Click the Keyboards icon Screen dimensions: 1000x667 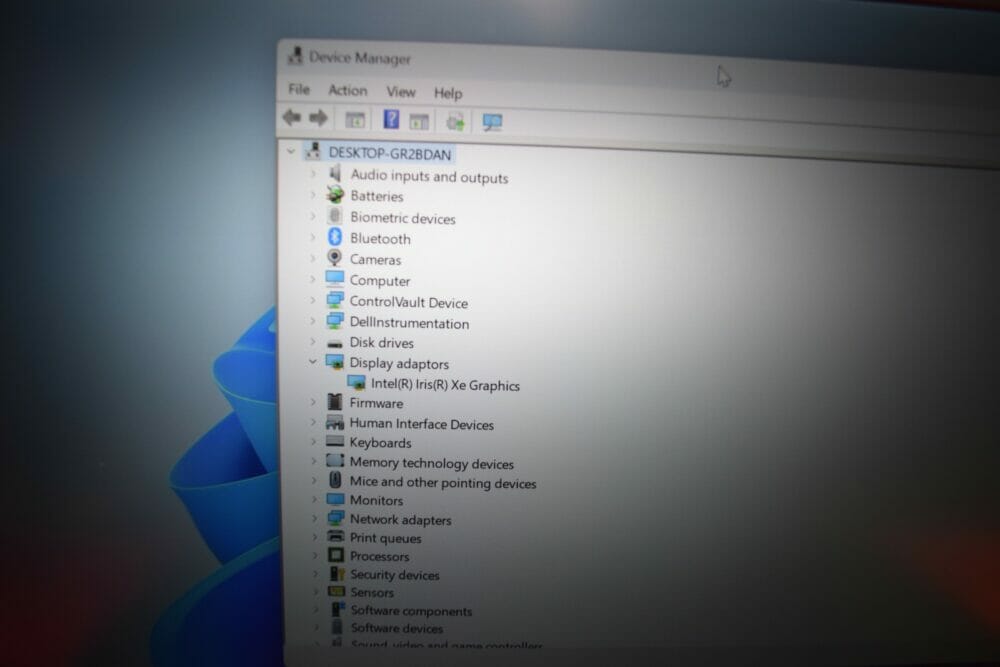pyautogui.click(x=335, y=441)
